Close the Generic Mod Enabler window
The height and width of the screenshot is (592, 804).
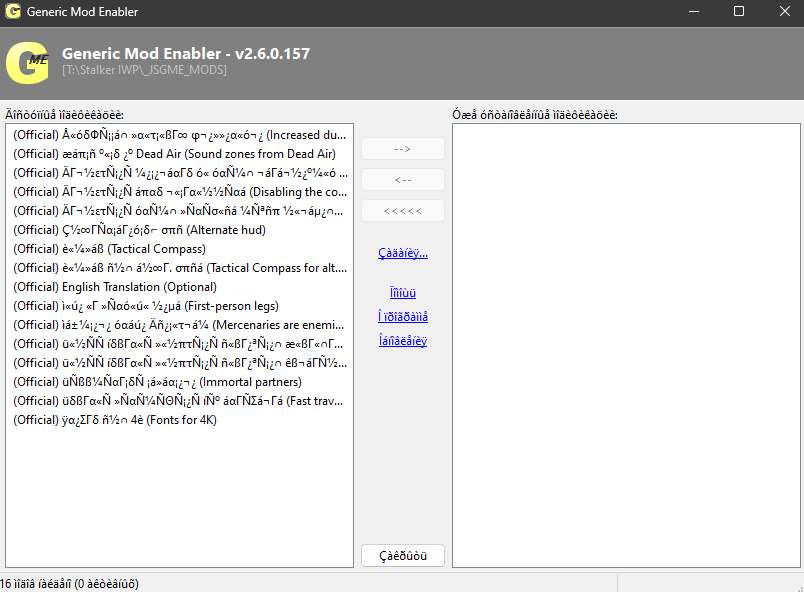[x=785, y=11]
